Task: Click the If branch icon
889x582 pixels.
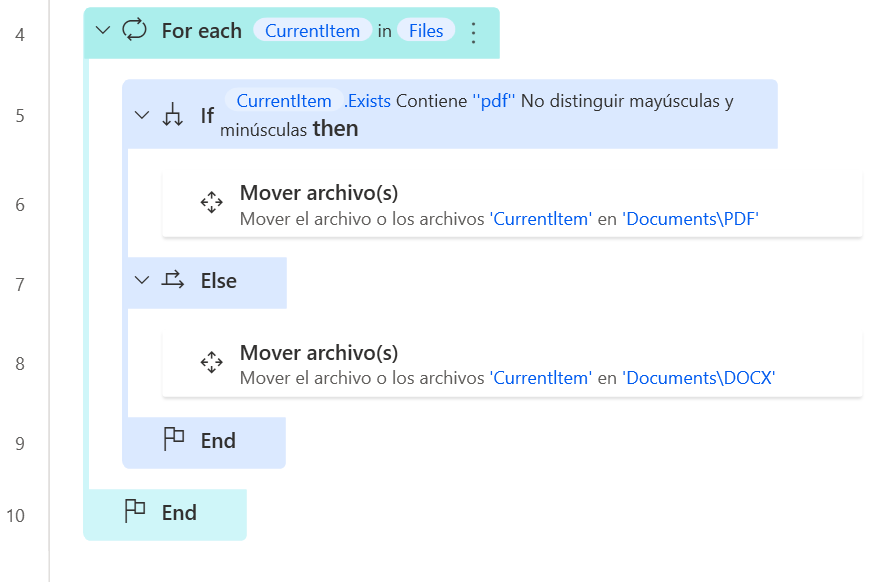Action: click(x=173, y=115)
